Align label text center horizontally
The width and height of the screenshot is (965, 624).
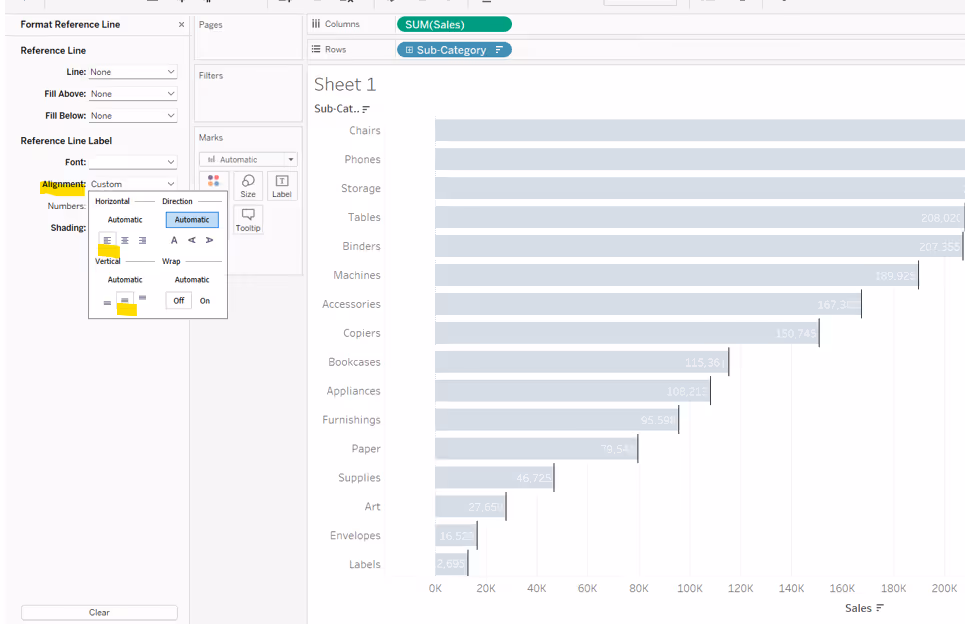point(125,241)
